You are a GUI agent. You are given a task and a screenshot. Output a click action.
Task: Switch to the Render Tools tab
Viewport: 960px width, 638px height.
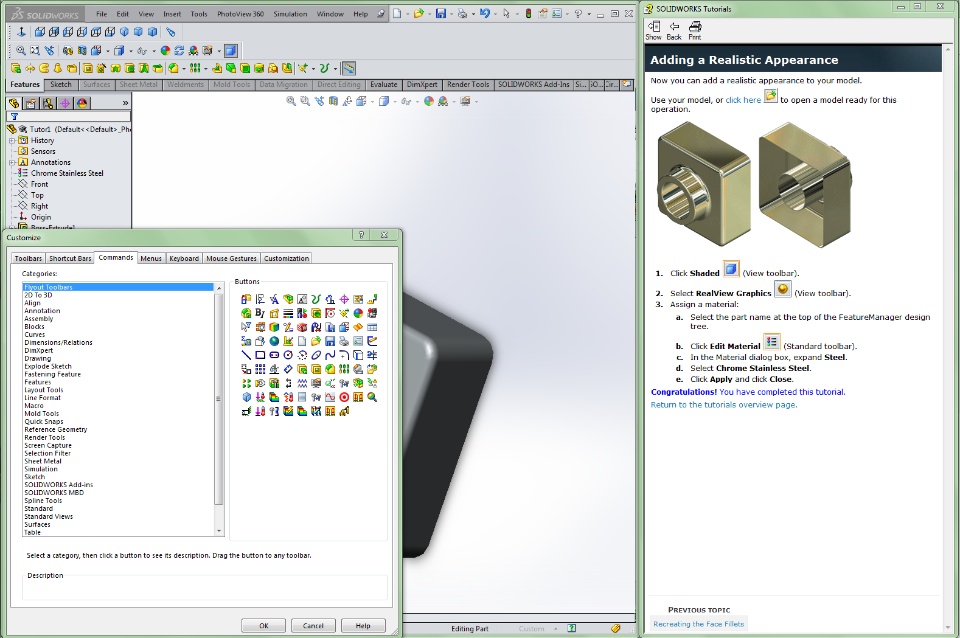tap(468, 84)
